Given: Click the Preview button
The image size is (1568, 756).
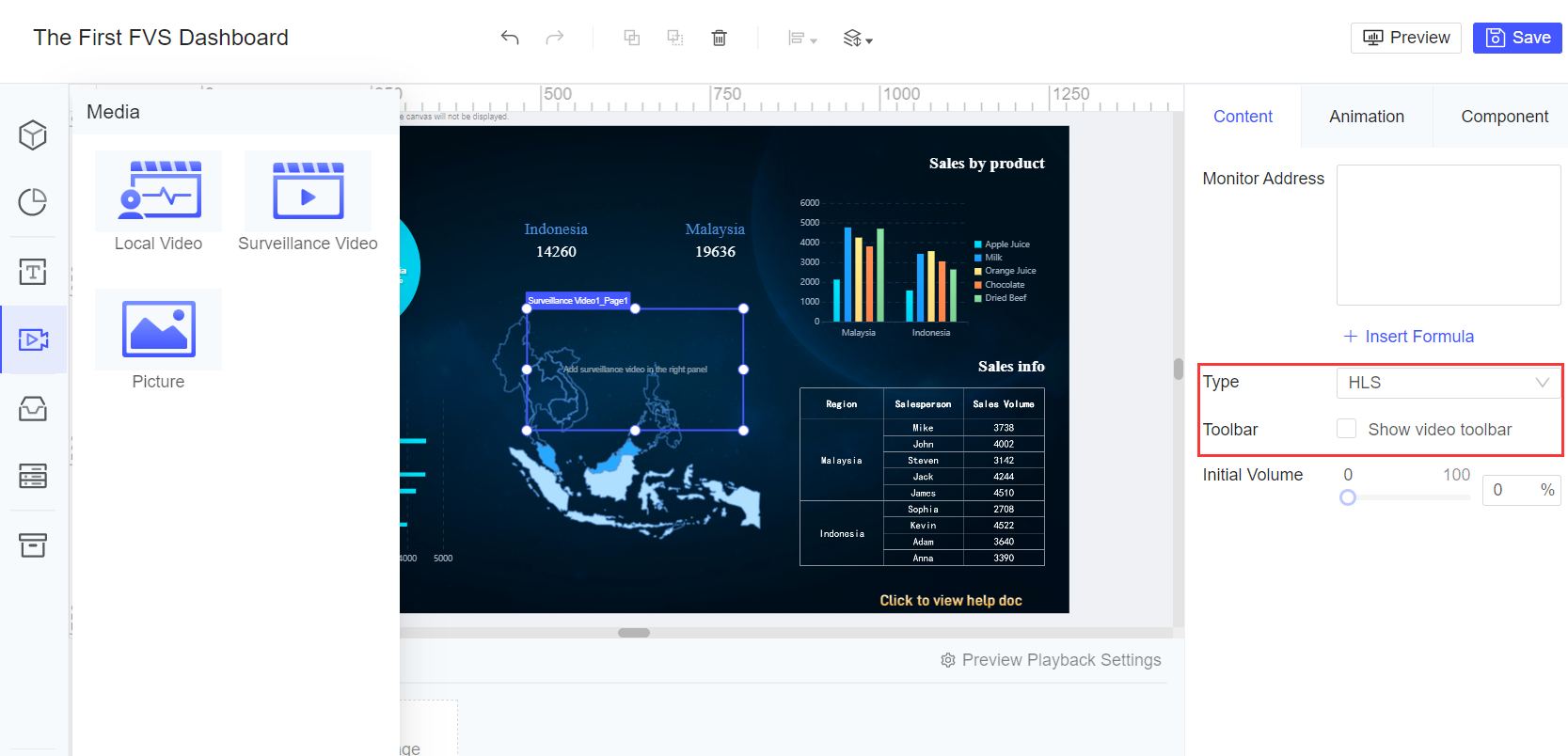Looking at the screenshot, I should coord(1406,38).
